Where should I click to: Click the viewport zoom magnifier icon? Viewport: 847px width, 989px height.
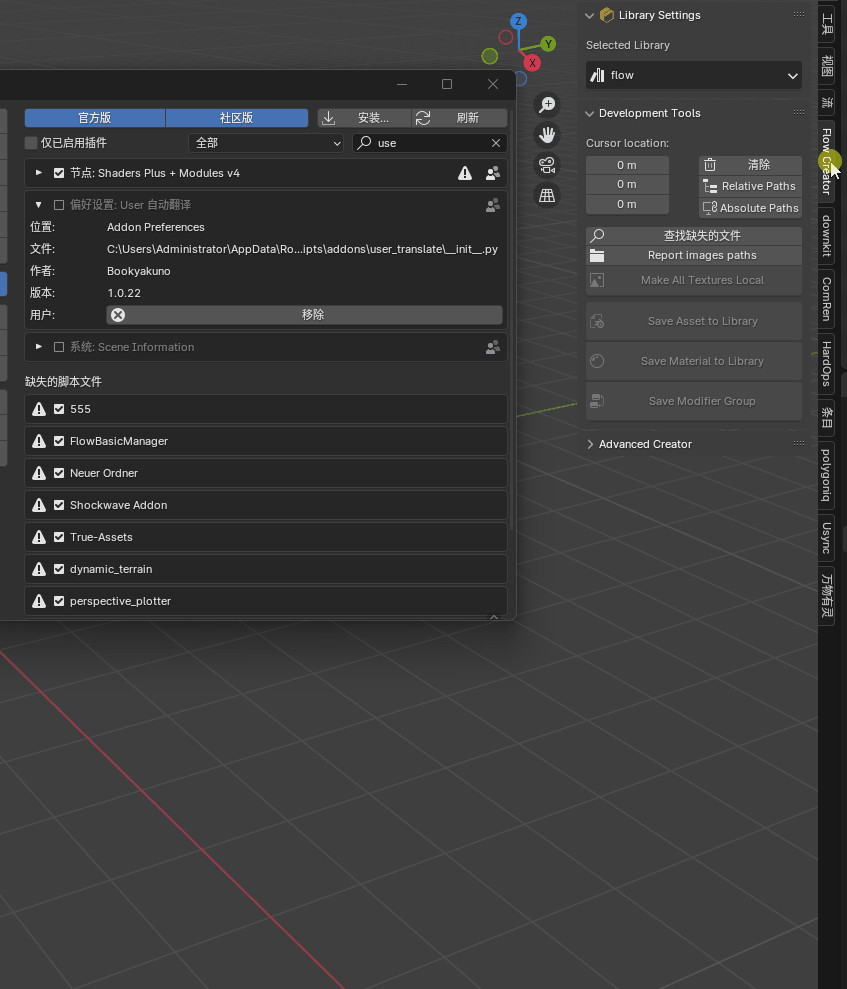tap(547, 105)
